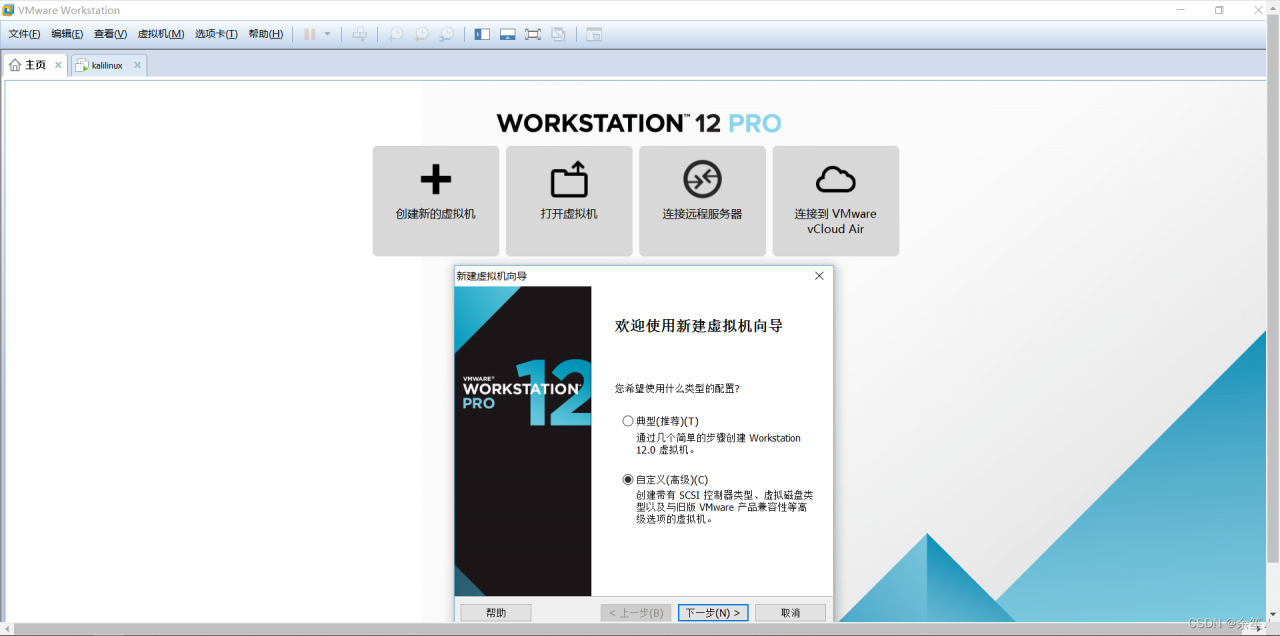Close the 主页 tab
The width and height of the screenshot is (1280, 636).
pos(58,65)
